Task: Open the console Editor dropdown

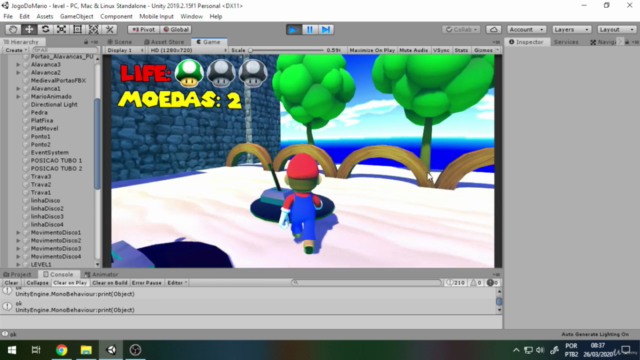Action: pos(177,282)
